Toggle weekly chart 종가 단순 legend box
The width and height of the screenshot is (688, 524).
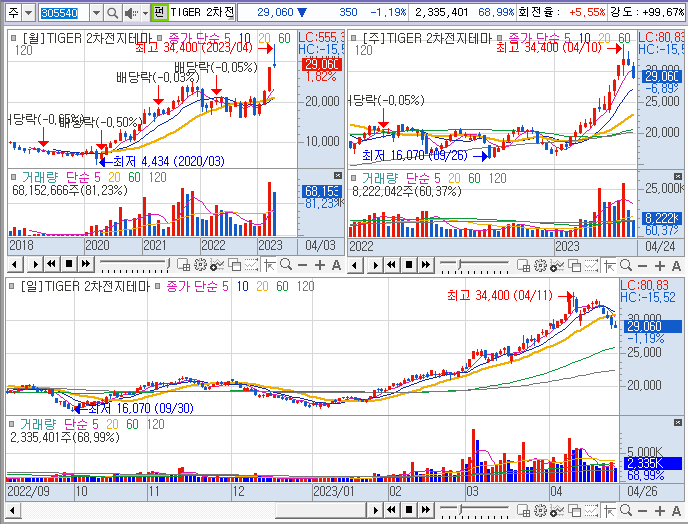pyautogui.click(x=500, y=38)
